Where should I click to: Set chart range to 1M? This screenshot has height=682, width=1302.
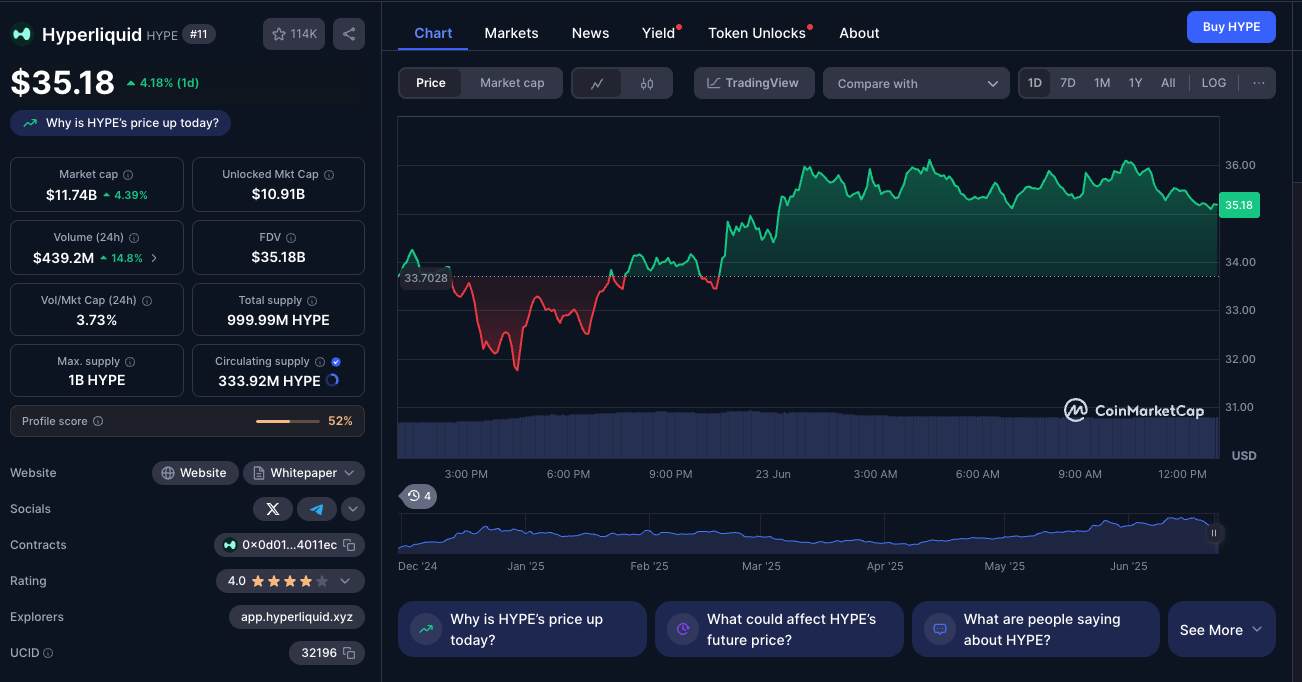click(x=1102, y=83)
